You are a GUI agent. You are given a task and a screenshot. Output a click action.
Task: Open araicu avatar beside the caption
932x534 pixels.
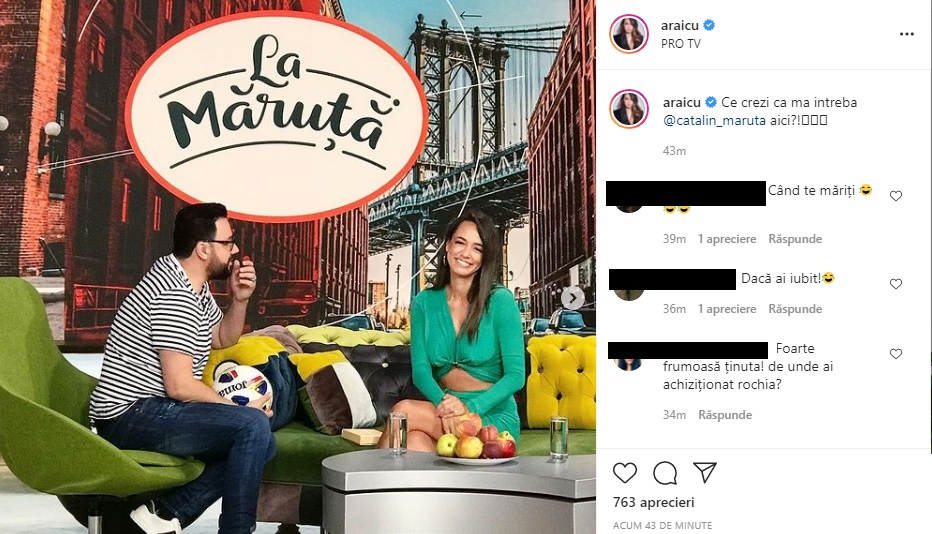tap(629, 109)
